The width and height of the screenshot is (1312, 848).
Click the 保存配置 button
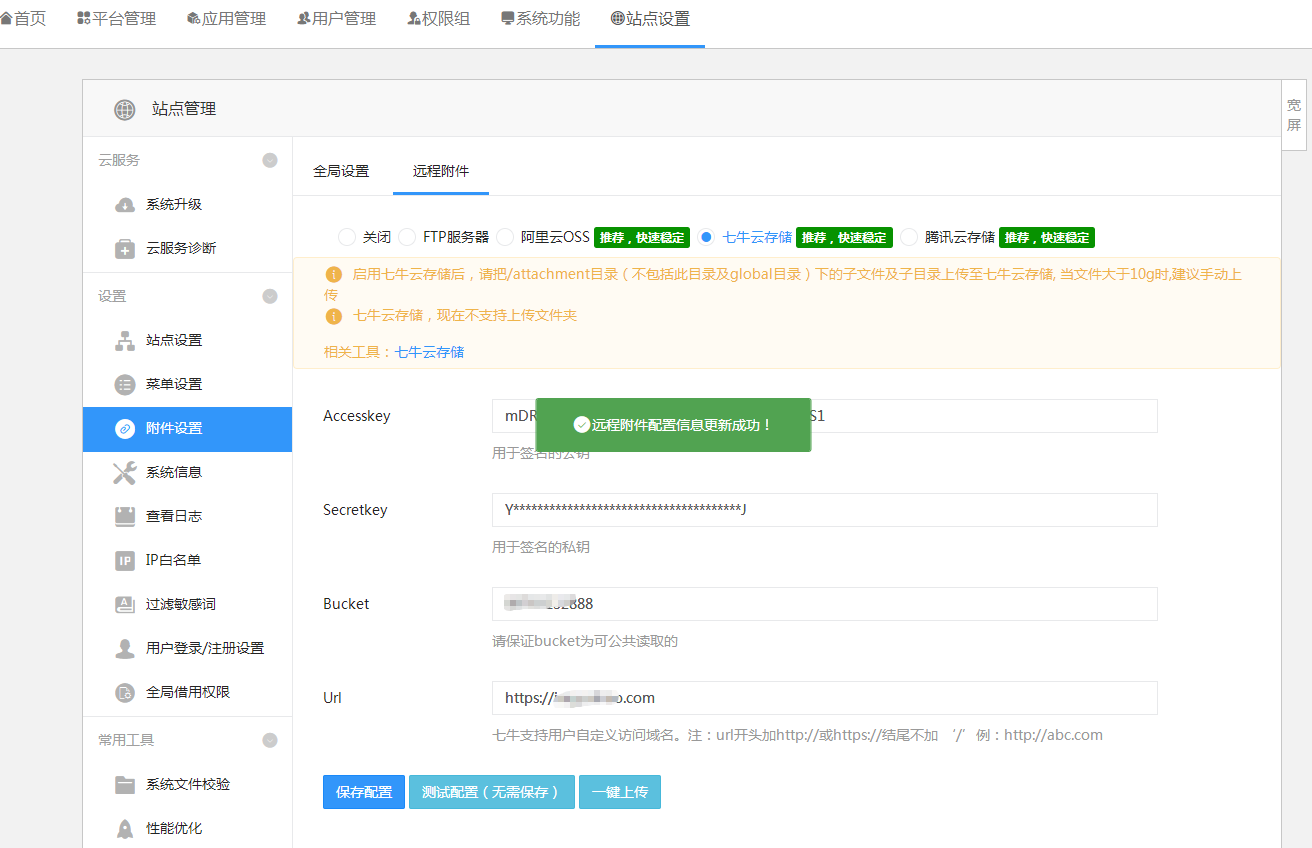tap(364, 792)
